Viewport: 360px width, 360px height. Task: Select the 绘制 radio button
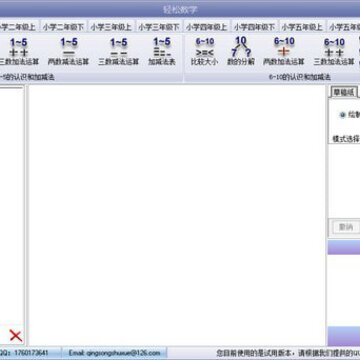tap(342, 115)
